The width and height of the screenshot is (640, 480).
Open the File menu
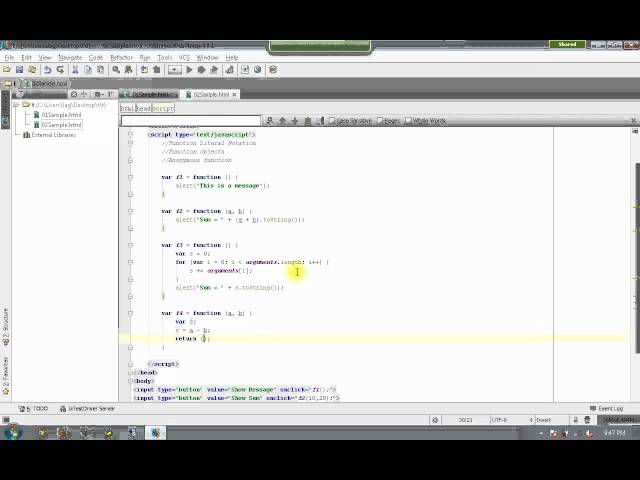[x=9, y=58]
